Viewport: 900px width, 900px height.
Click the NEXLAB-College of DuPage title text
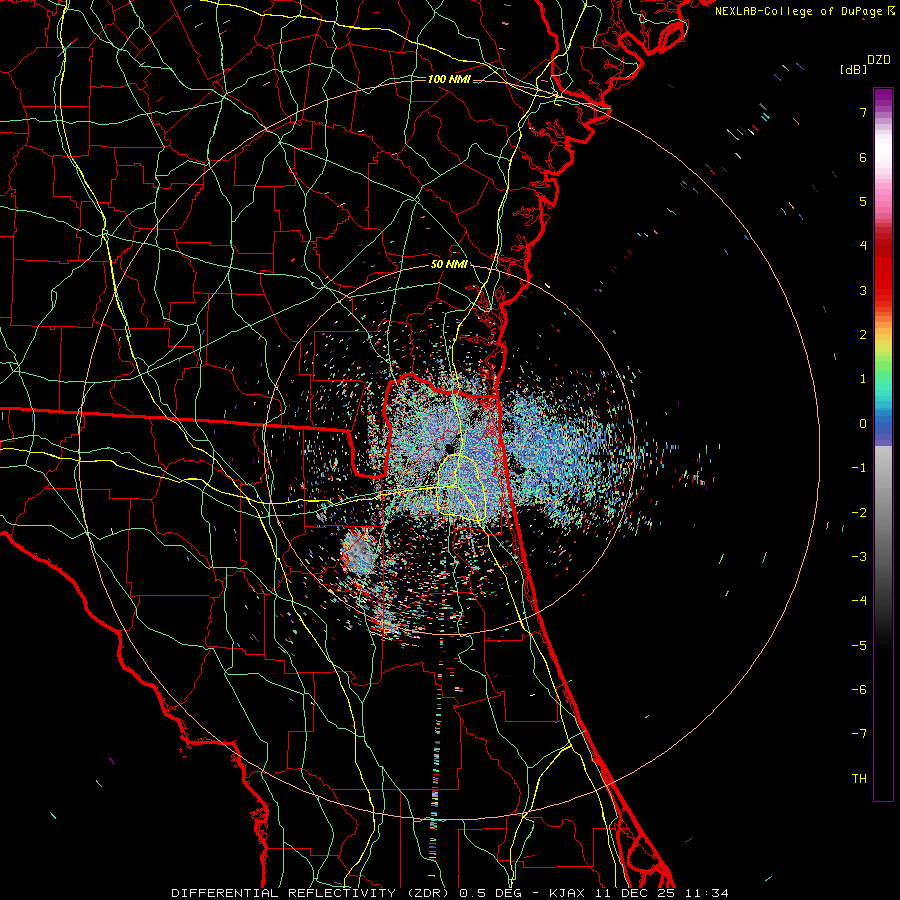[798, 11]
